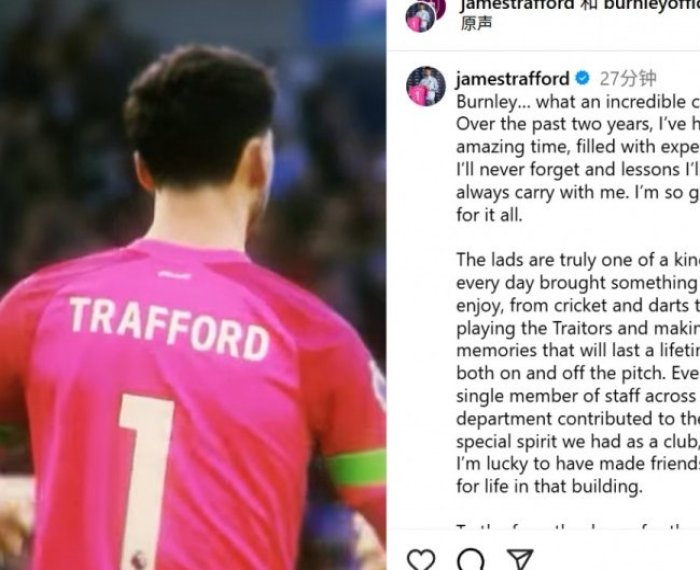Click paragraph starting 'The lads are truly'
Viewport: 700px width, 570px height.
click(578, 373)
